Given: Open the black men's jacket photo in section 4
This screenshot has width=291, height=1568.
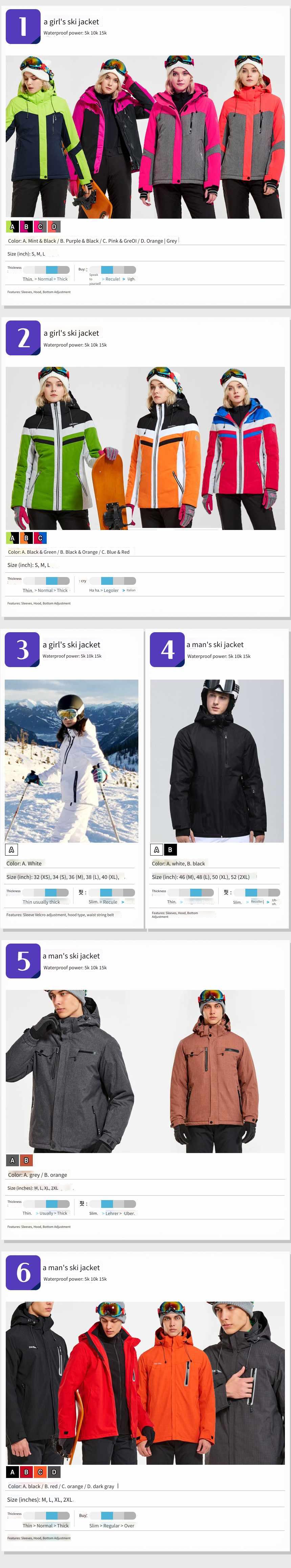Looking at the screenshot, I should (x=217, y=761).
